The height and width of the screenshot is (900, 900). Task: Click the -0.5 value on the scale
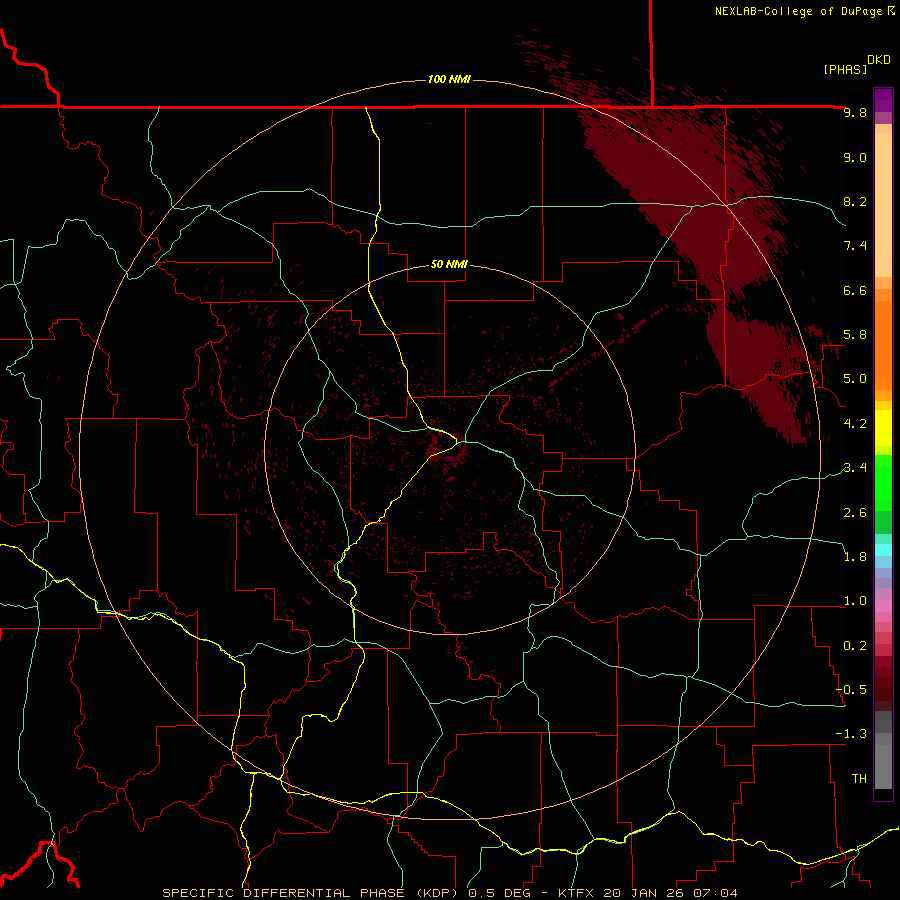pos(851,690)
